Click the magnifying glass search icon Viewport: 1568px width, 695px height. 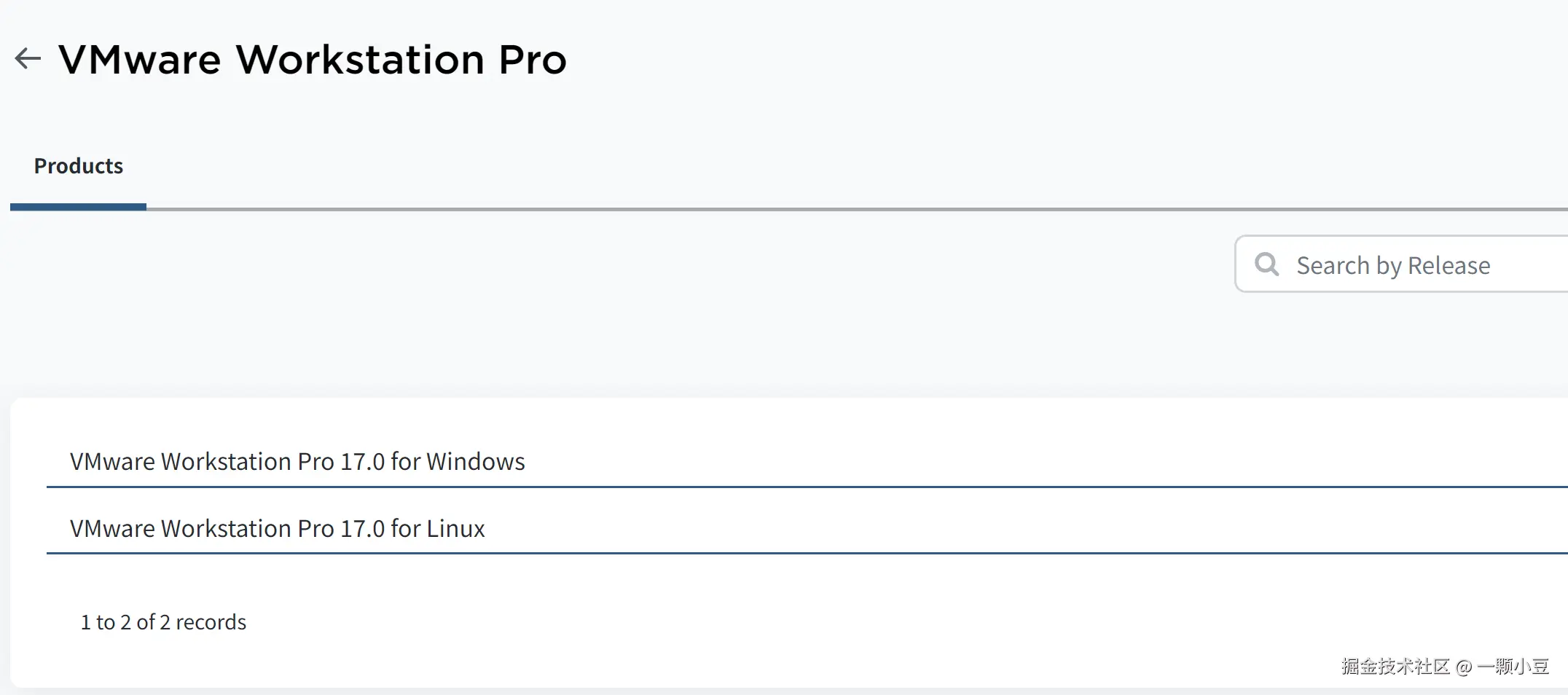click(1266, 264)
